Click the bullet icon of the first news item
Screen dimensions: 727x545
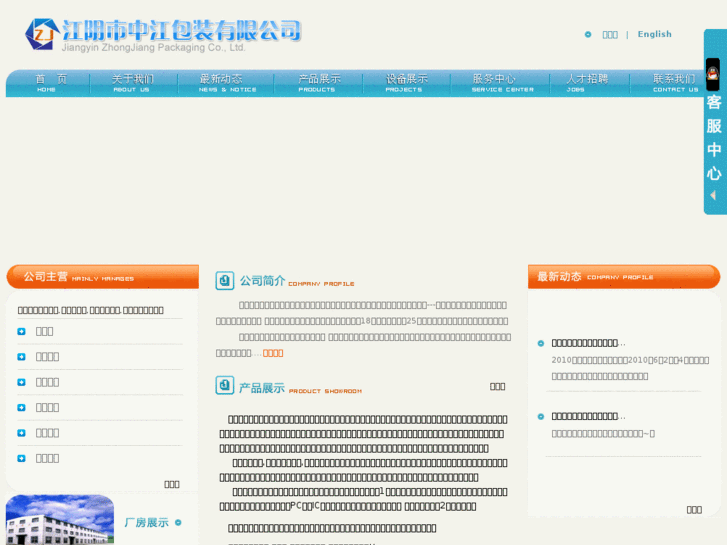(x=541, y=344)
